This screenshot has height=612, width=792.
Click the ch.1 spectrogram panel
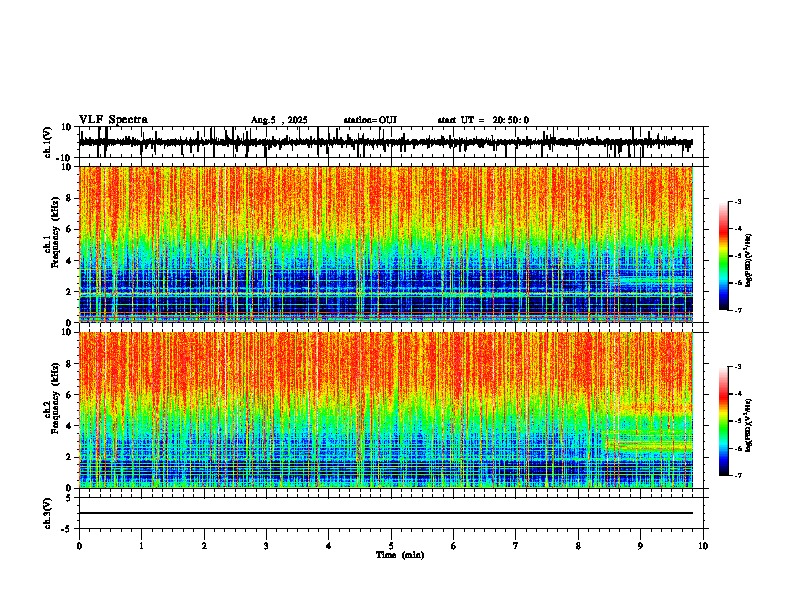(x=385, y=244)
